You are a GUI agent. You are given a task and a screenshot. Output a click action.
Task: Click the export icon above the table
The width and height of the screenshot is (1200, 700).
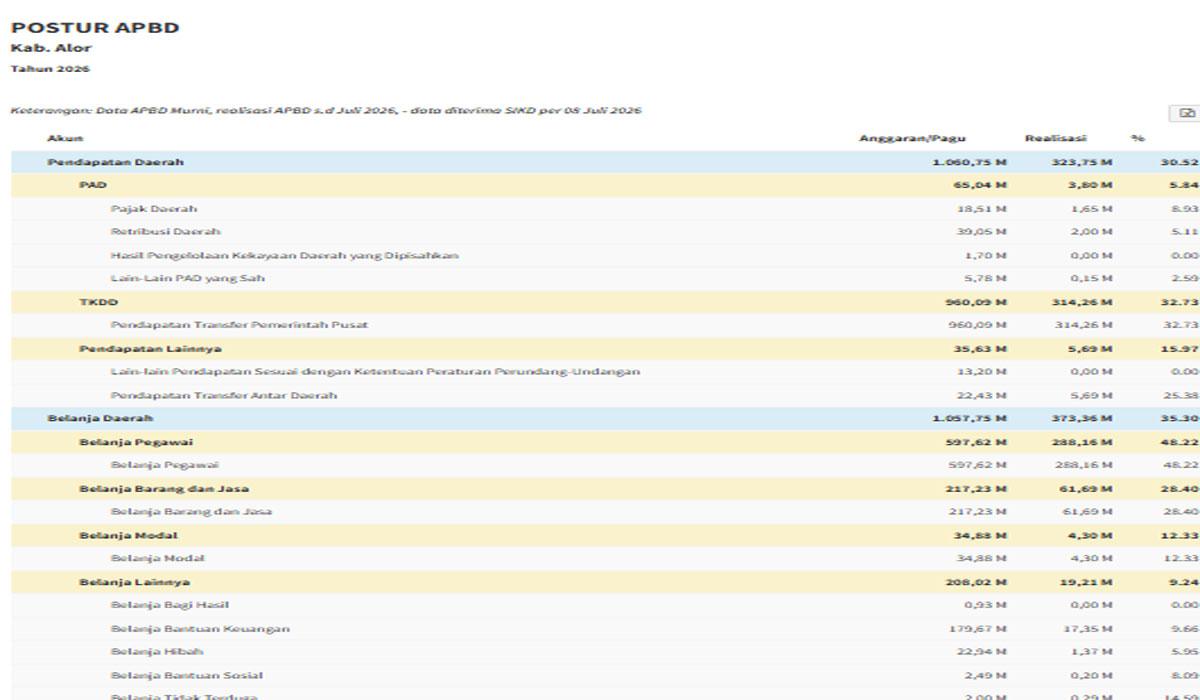coord(1187,114)
